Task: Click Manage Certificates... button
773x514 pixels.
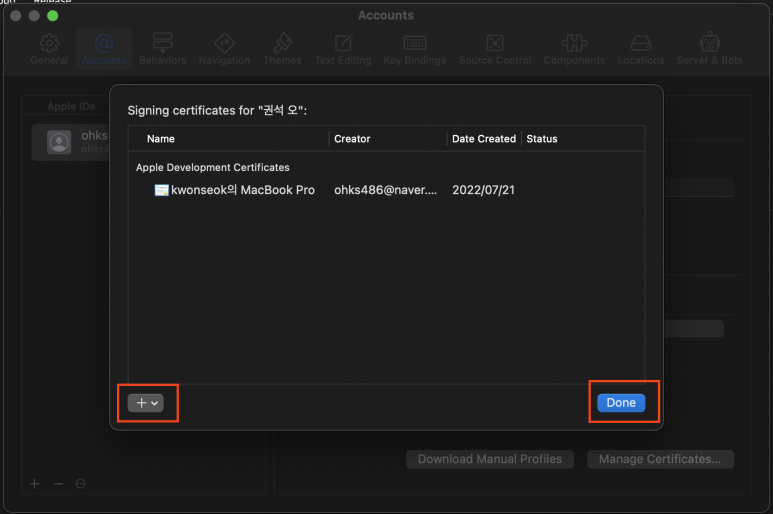Action: (660, 459)
